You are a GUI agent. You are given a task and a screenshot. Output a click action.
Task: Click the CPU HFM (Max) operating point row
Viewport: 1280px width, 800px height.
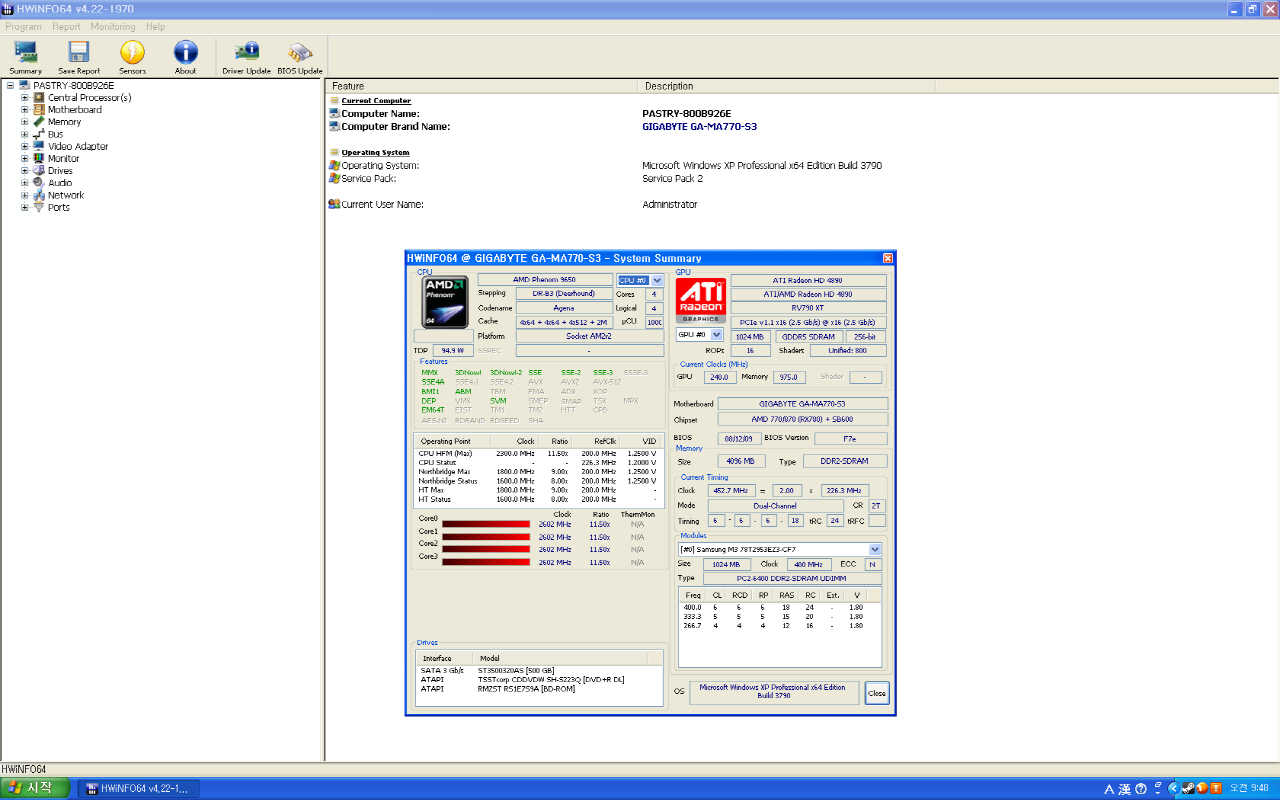click(538, 453)
